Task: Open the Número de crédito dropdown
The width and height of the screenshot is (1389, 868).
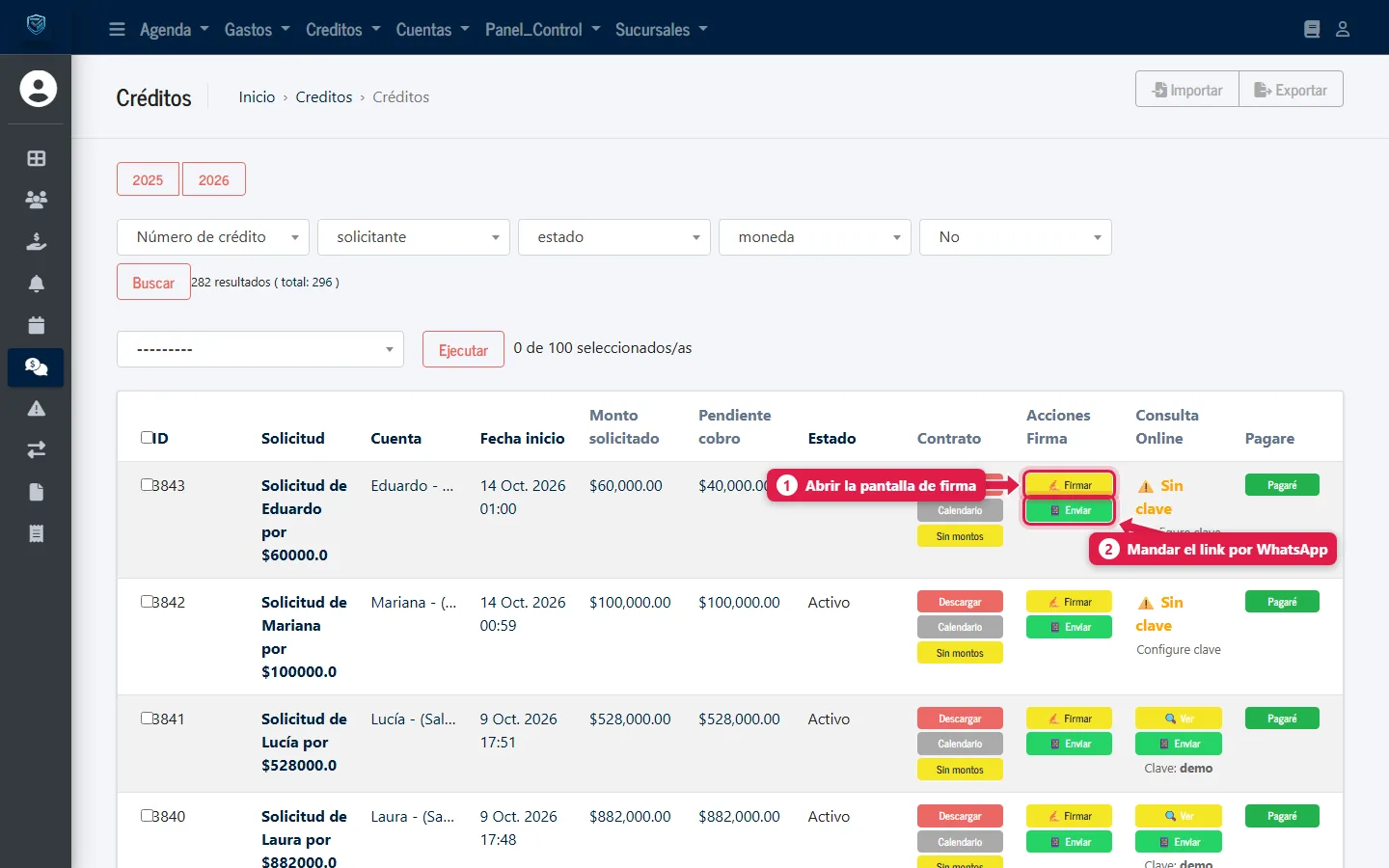Action: coord(213,237)
